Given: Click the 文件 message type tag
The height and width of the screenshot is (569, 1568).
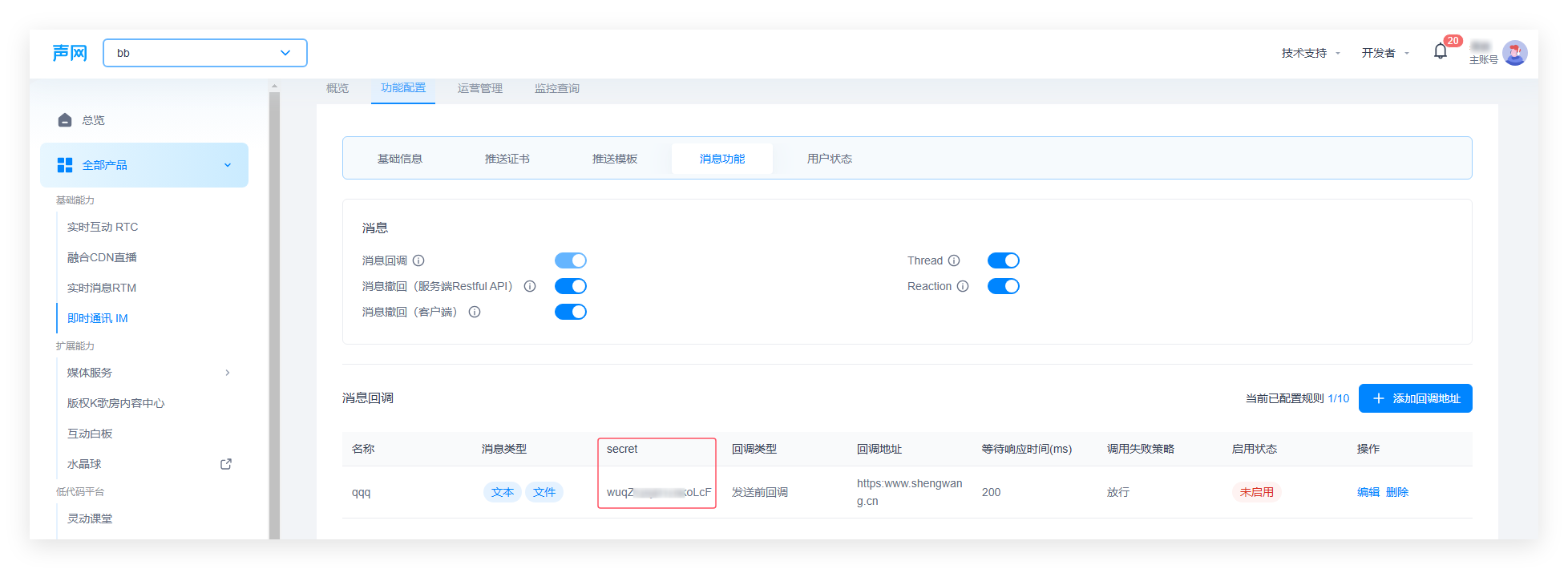Looking at the screenshot, I should click(544, 492).
